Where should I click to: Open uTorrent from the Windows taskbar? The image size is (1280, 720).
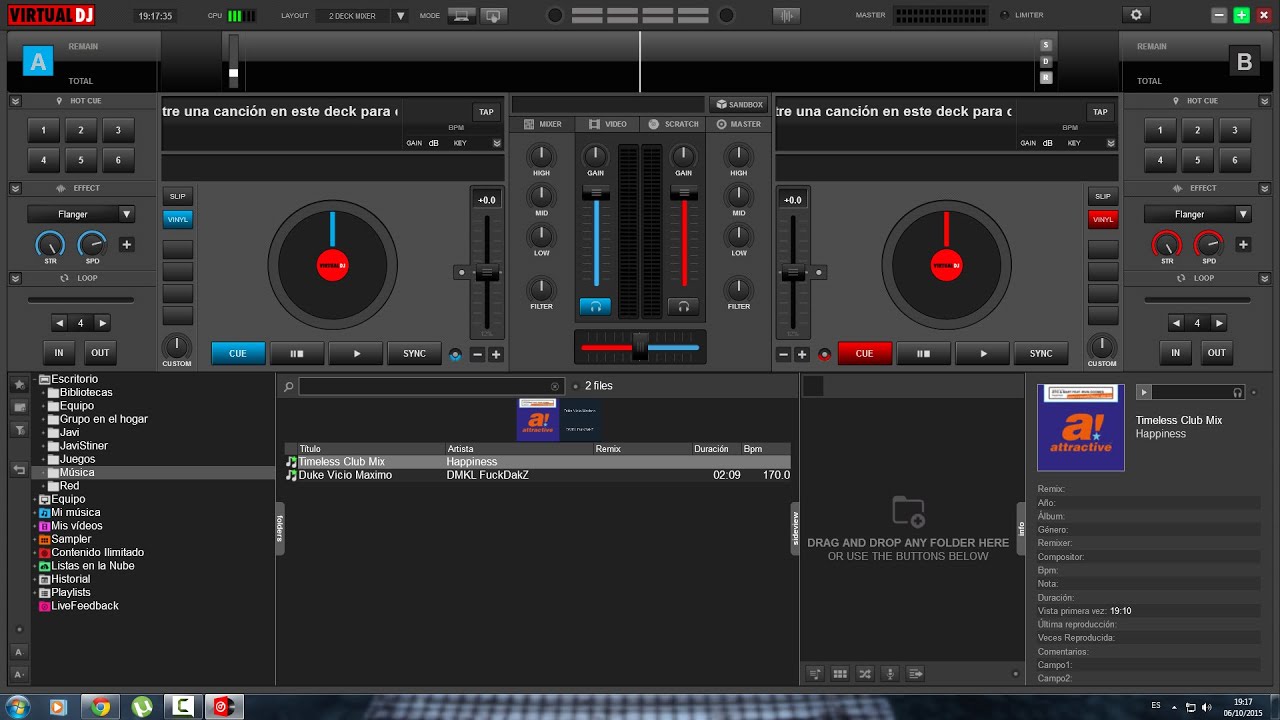(142, 707)
